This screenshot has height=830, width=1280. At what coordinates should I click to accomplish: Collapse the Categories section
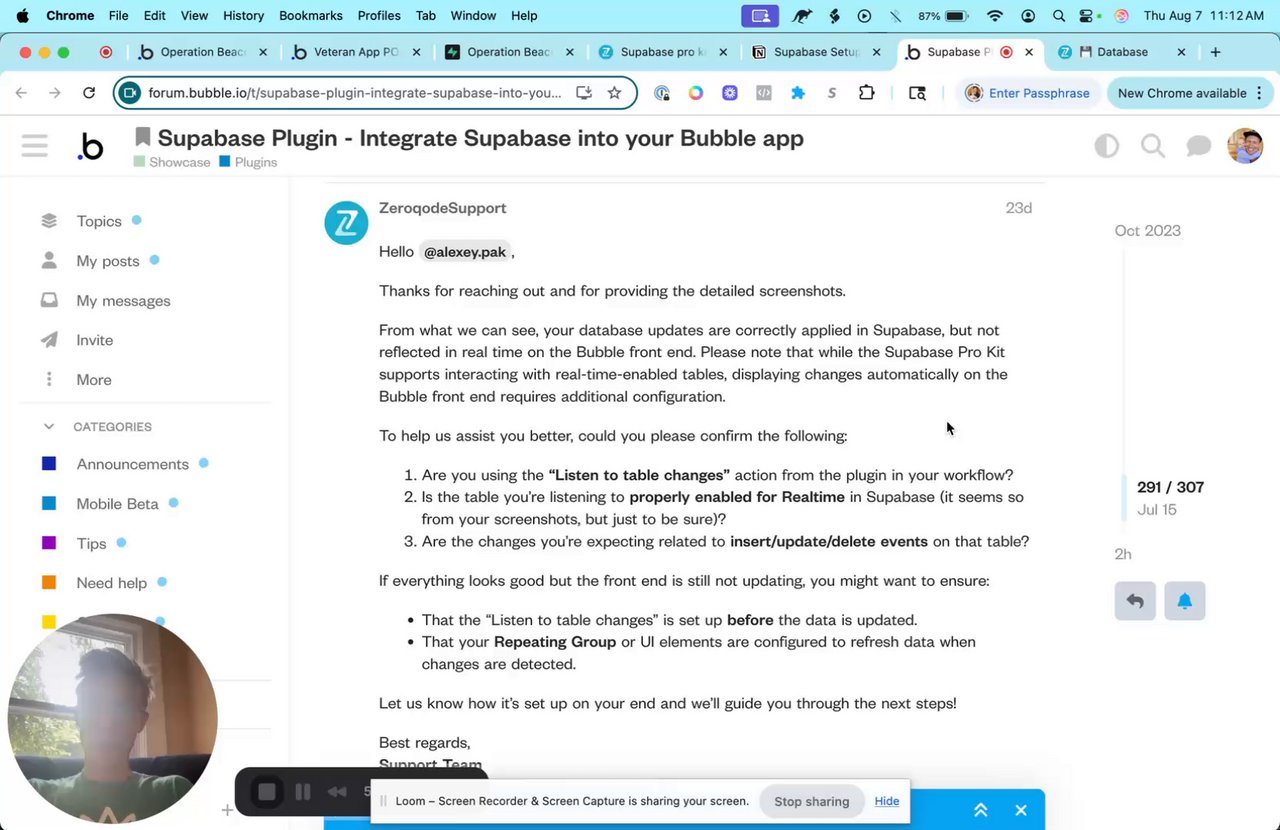[48, 427]
